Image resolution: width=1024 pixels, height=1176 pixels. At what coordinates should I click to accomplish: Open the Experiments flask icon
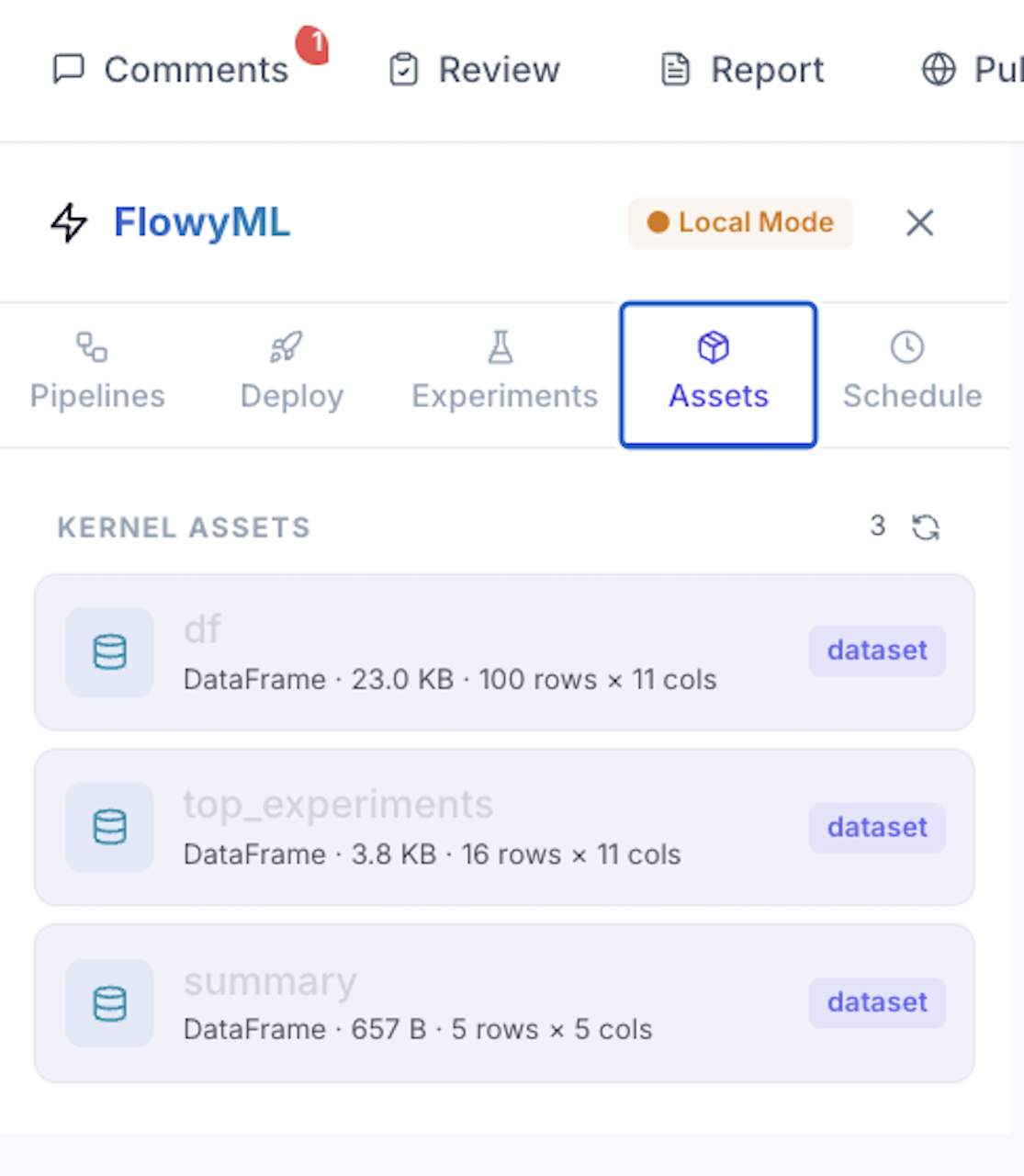click(501, 348)
